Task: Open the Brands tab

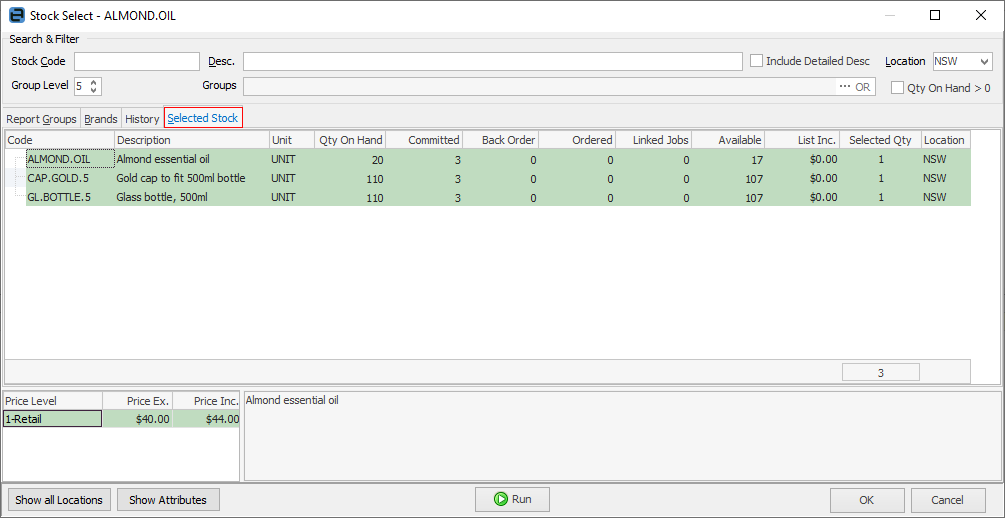Action: [x=101, y=119]
